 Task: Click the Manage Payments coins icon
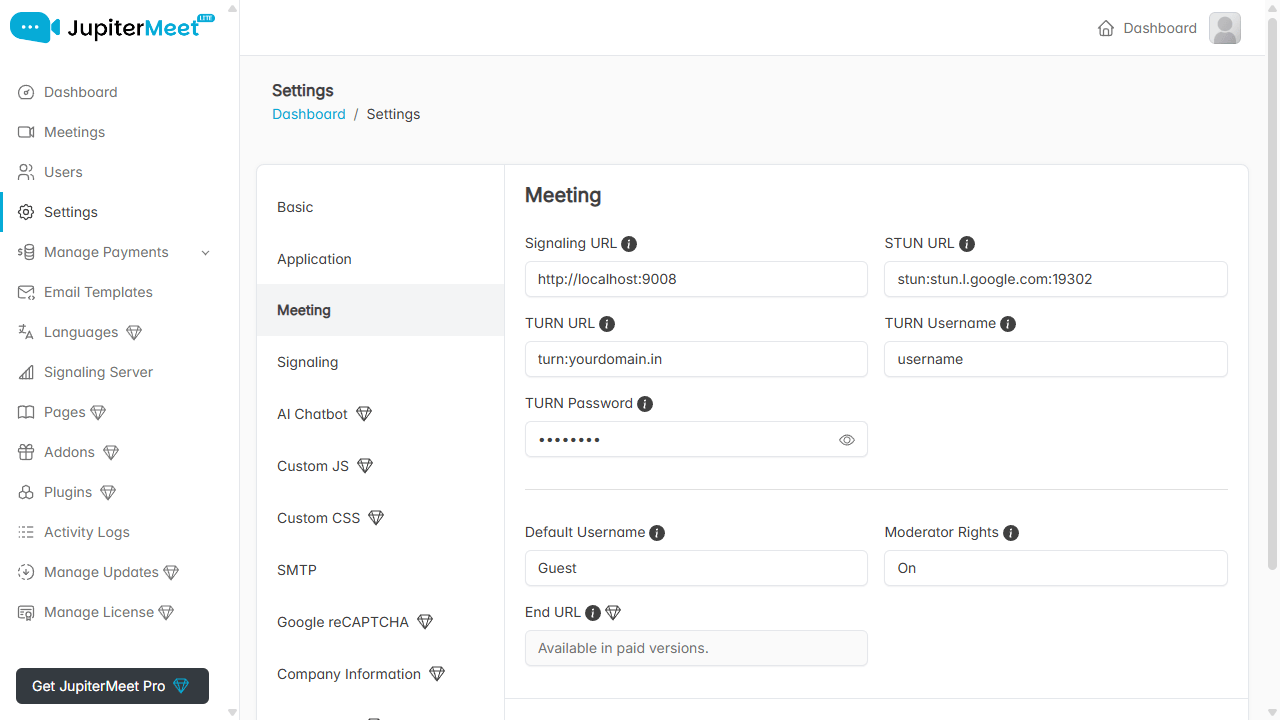(26, 252)
